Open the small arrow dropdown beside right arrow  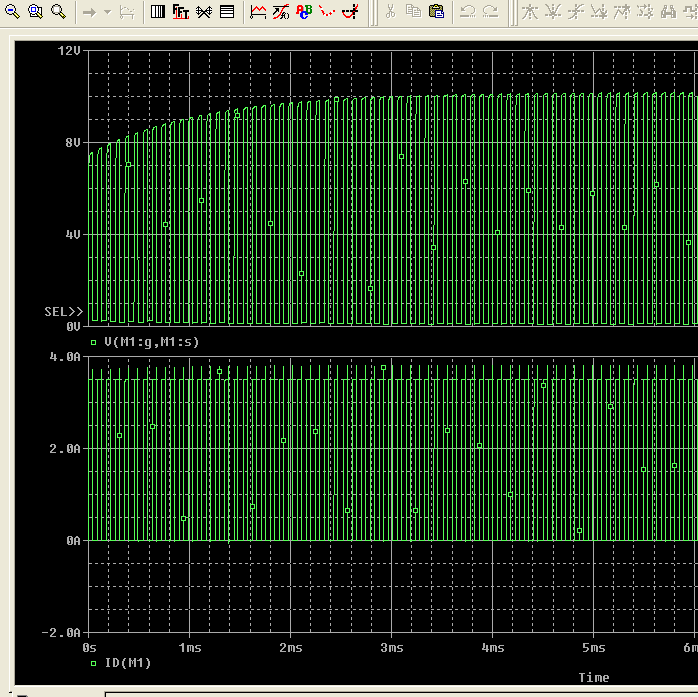[107, 12]
